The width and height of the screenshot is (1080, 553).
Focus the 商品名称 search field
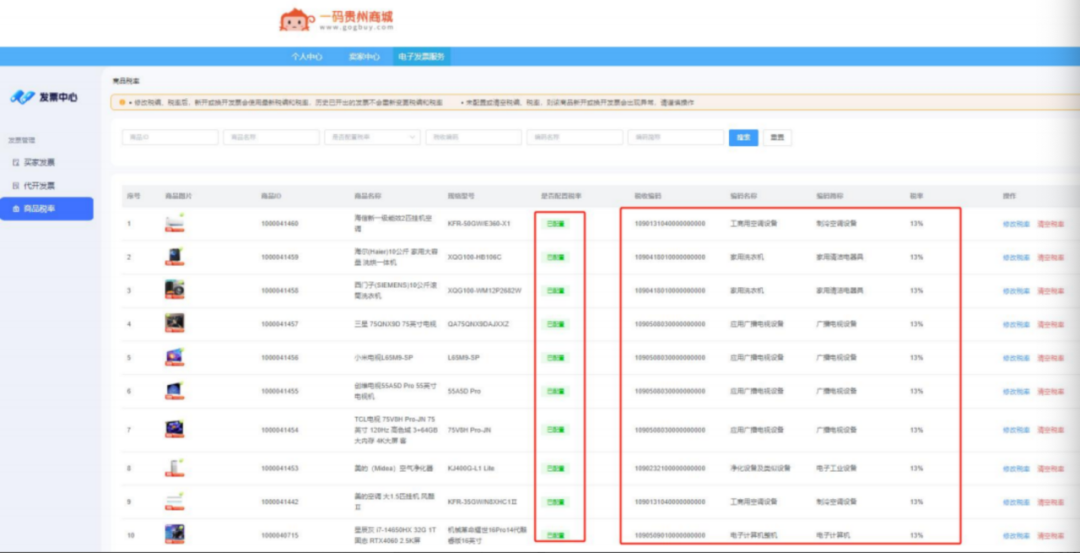pyautogui.click(x=271, y=137)
